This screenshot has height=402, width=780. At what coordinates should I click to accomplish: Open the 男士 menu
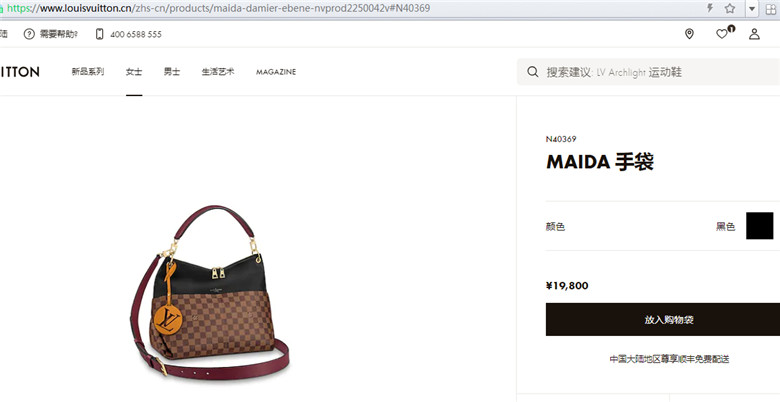(x=172, y=72)
